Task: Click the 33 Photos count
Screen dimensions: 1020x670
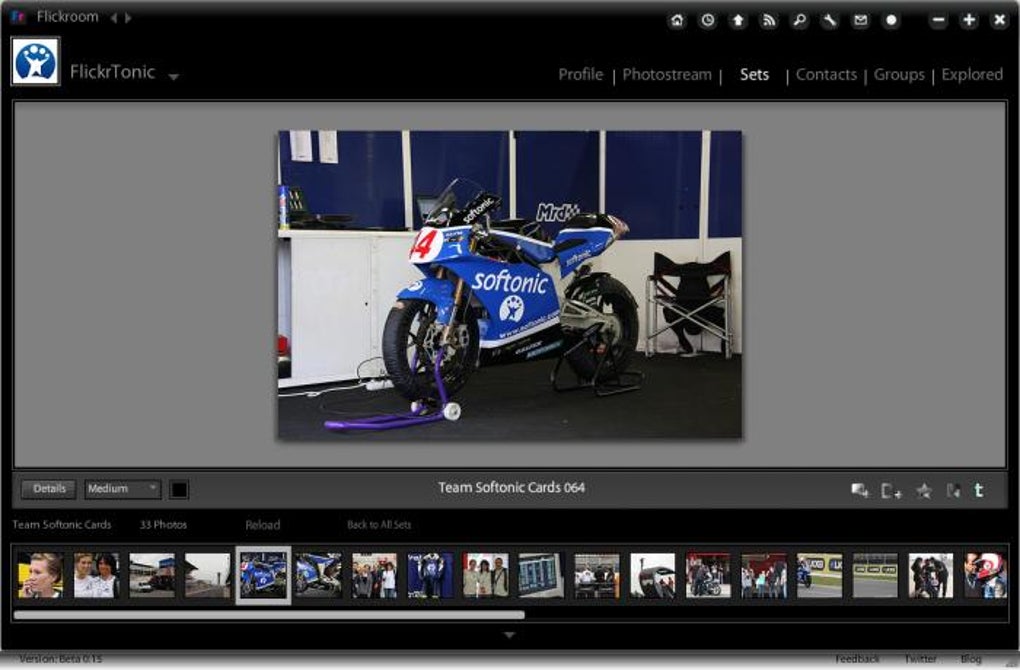Action: click(x=163, y=524)
